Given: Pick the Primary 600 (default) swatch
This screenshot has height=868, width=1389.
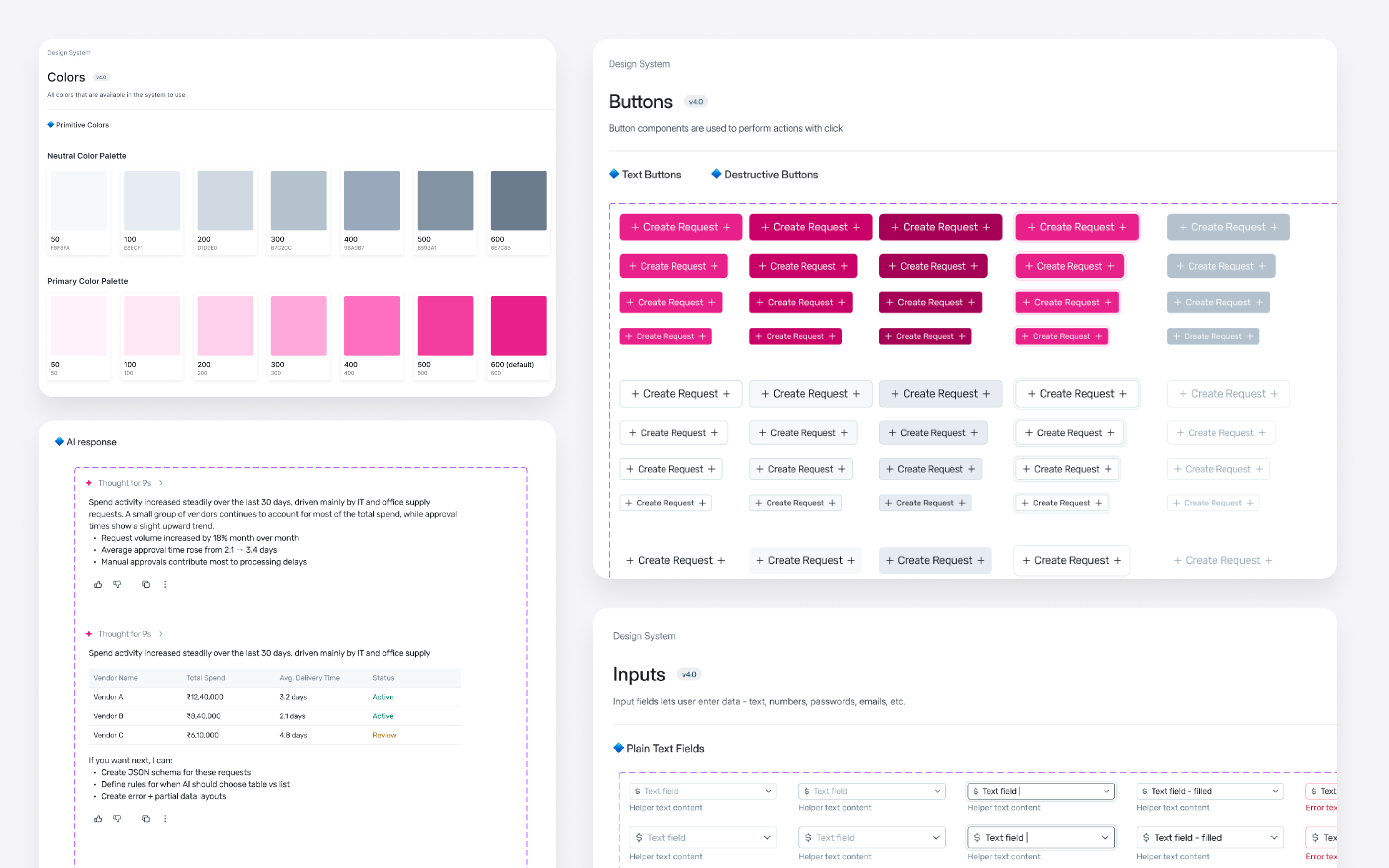Looking at the screenshot, I should tap(518, 325).
